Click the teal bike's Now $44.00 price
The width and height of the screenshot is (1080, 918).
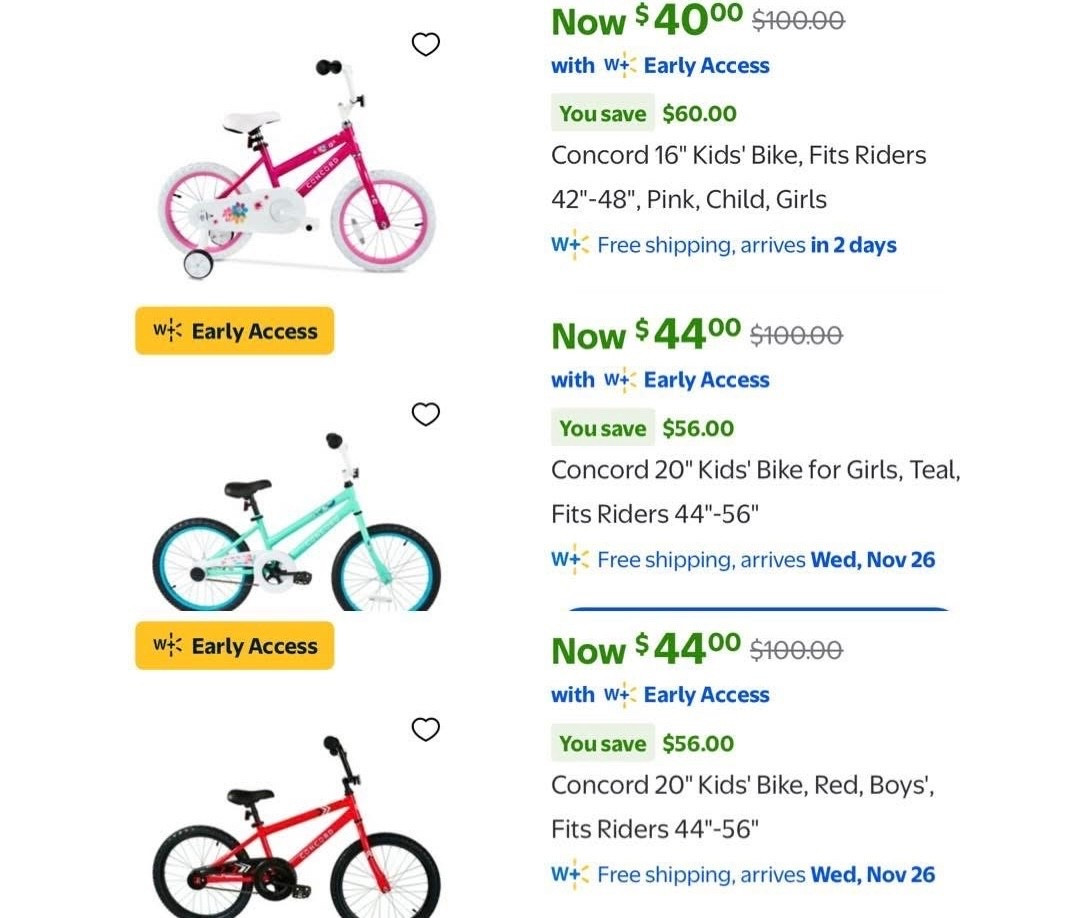coord(646,334)
